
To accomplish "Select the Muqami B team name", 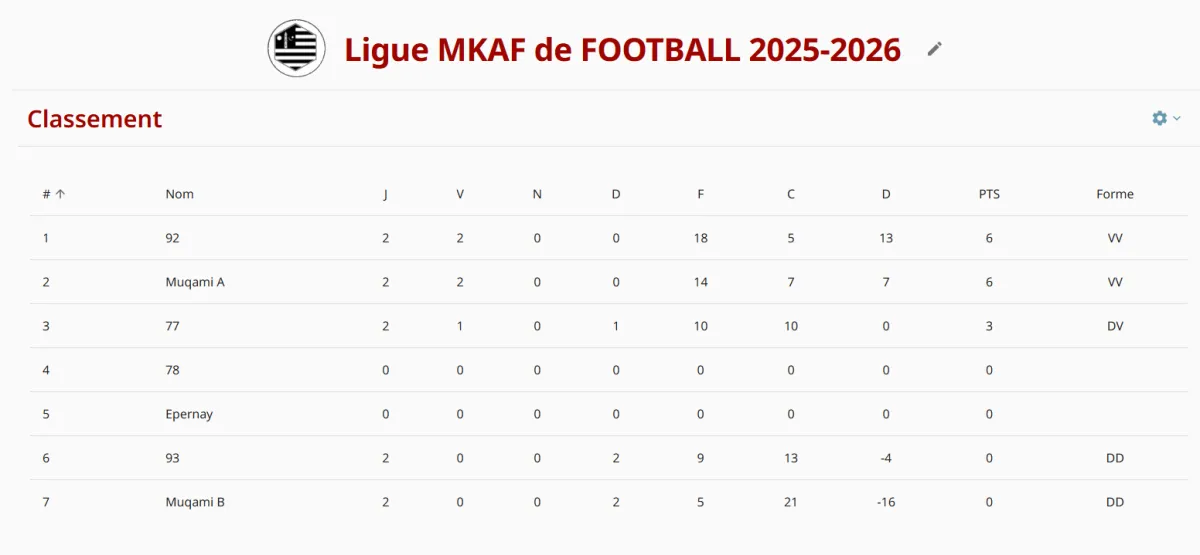I will click(195, 502).
